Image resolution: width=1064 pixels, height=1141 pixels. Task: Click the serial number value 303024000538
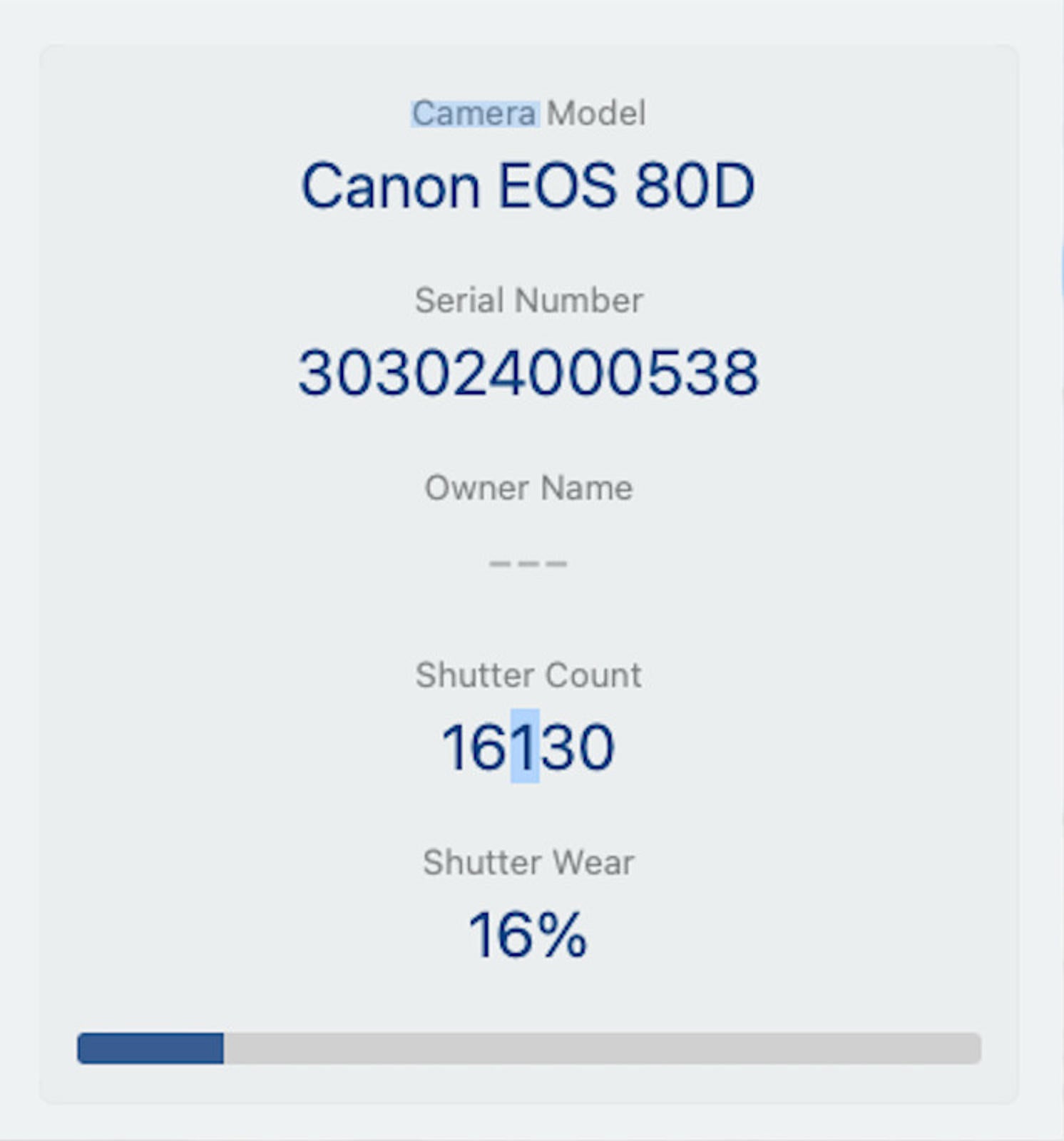tap(528, 373)
